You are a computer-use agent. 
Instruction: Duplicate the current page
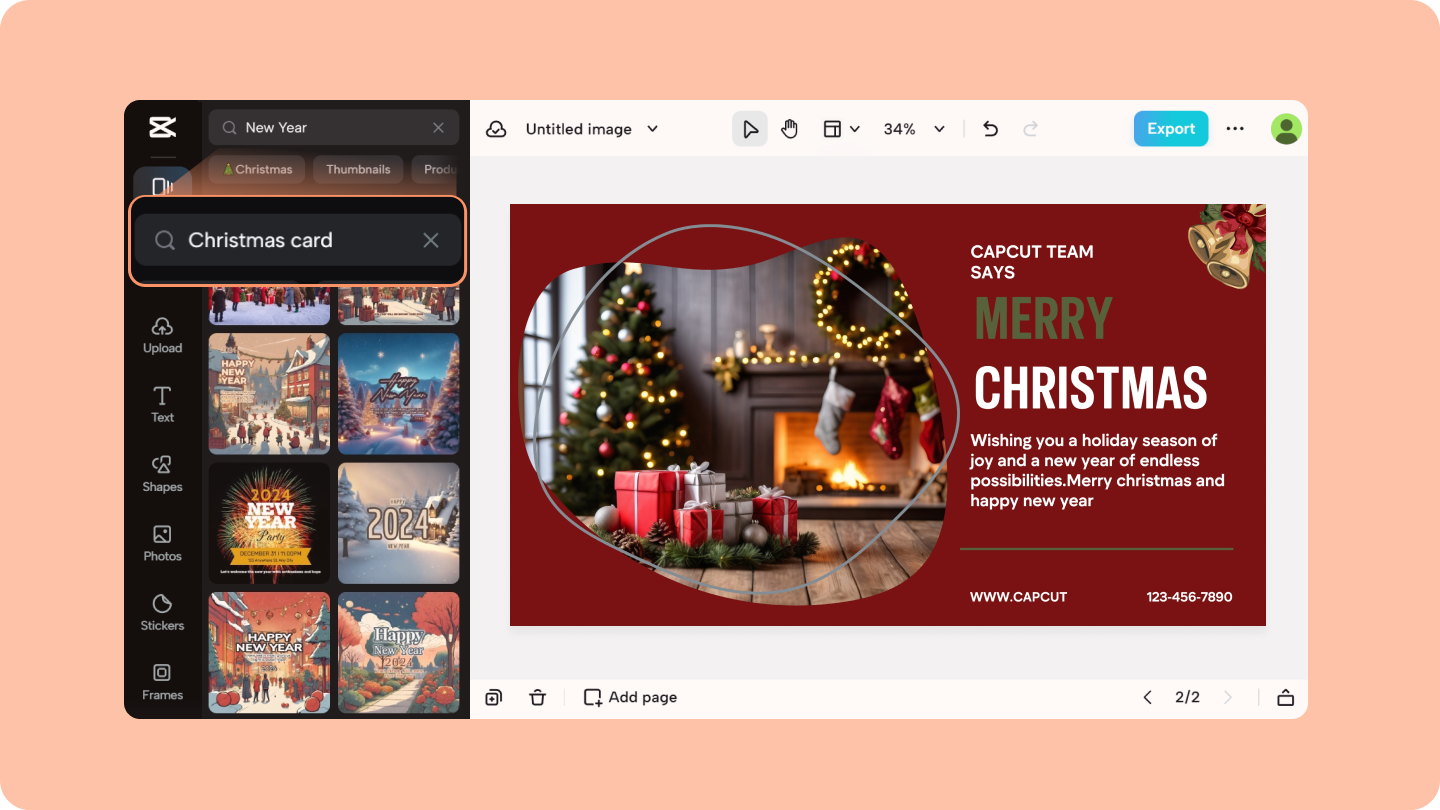pyautogui.click(x=493, y=697)
